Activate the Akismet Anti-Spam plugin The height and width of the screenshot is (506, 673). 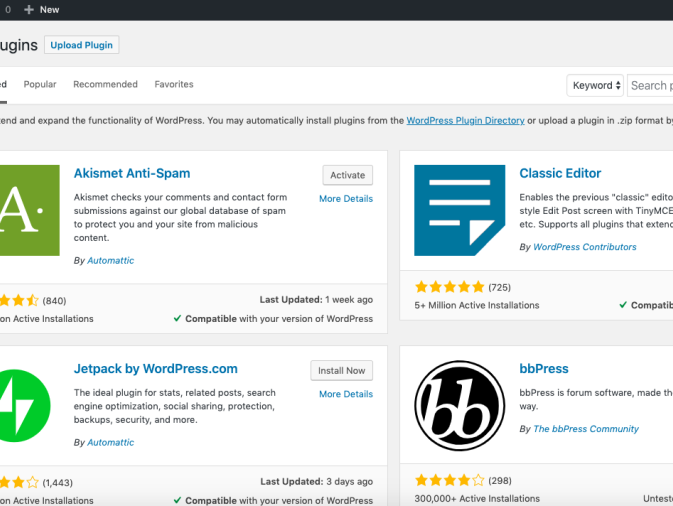click(348, 175)
